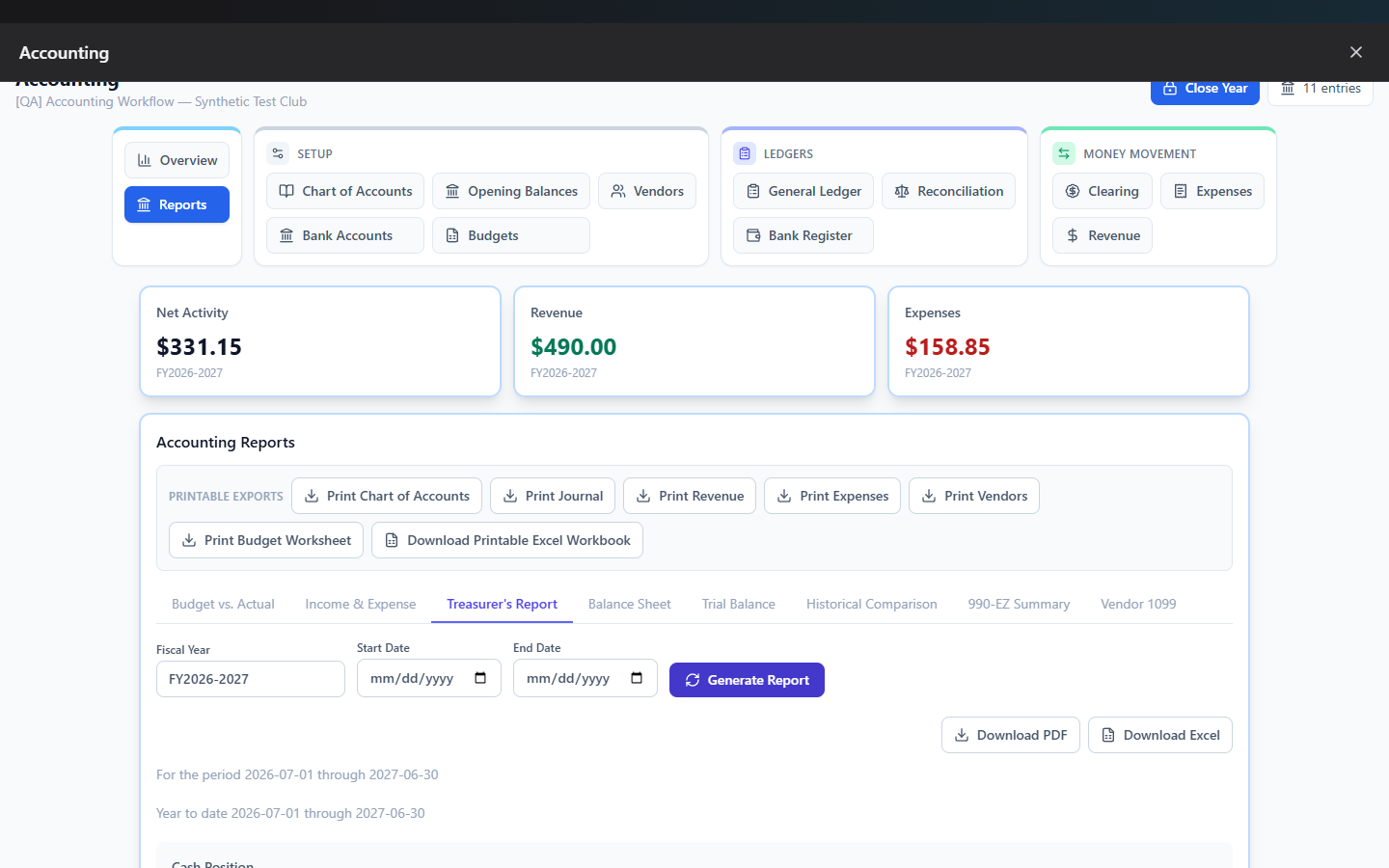Open the Treasurer's Report tab
This screenshot has width=1389, height=868.
503,604
